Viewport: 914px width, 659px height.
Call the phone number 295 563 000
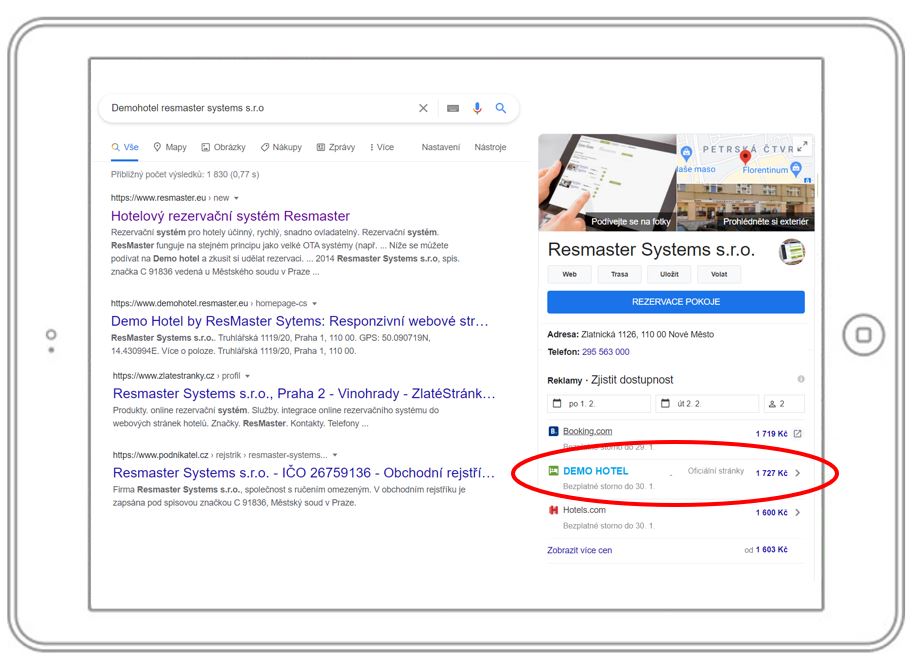[606, 352]
